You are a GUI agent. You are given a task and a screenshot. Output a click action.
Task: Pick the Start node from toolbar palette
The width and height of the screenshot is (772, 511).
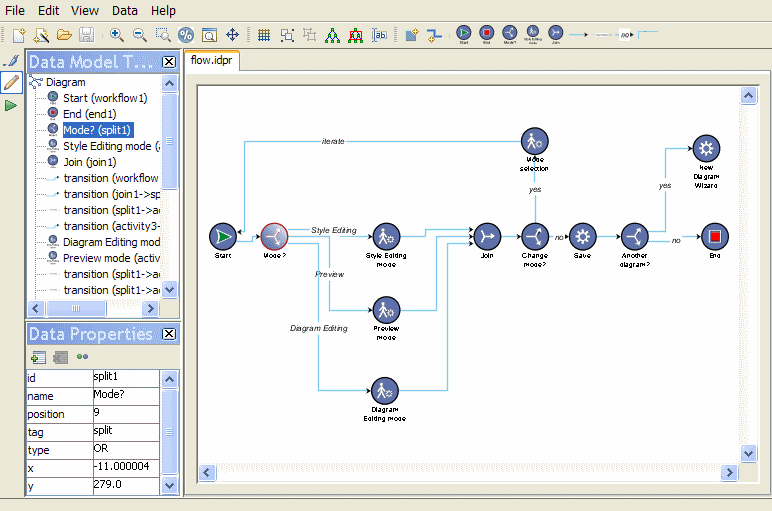(x=464, y=34)
